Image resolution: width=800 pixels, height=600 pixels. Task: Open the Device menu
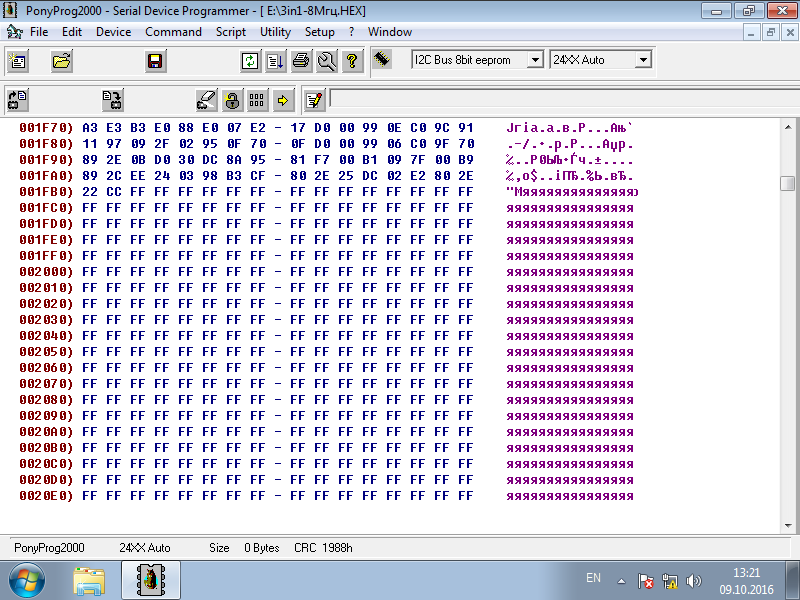(113, 32)
